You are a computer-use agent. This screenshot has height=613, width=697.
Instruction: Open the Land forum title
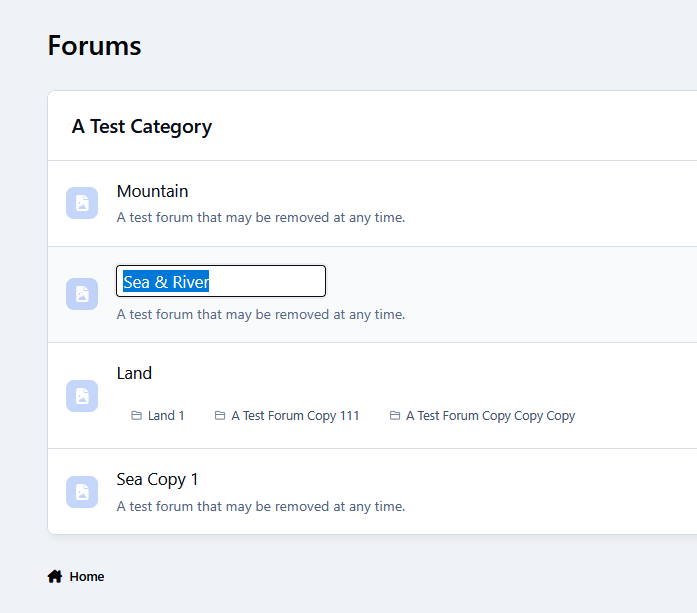coord(134,373)
